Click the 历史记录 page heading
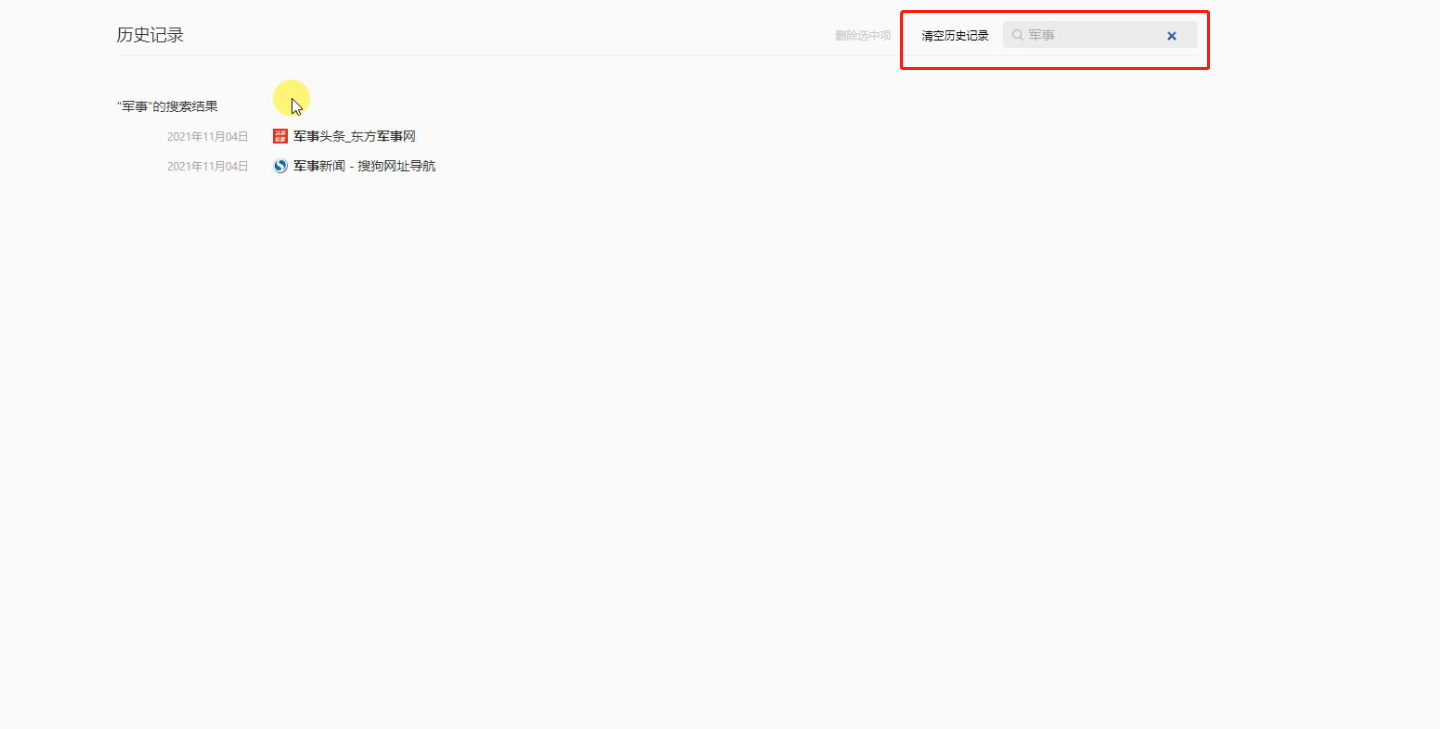Image resolution: width=1440 pixels, height=729 pixels. pos(150,35)
